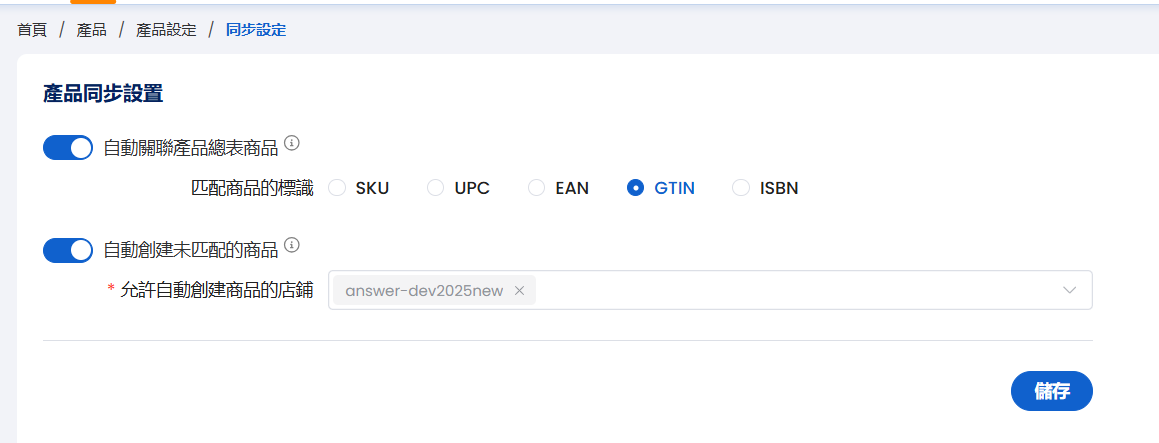Image resolution: width=1159 pixels, height=443 pixels.
Task: Click the selected GTIN radio button
Action: pyautogui.click(x=635, y=188)
